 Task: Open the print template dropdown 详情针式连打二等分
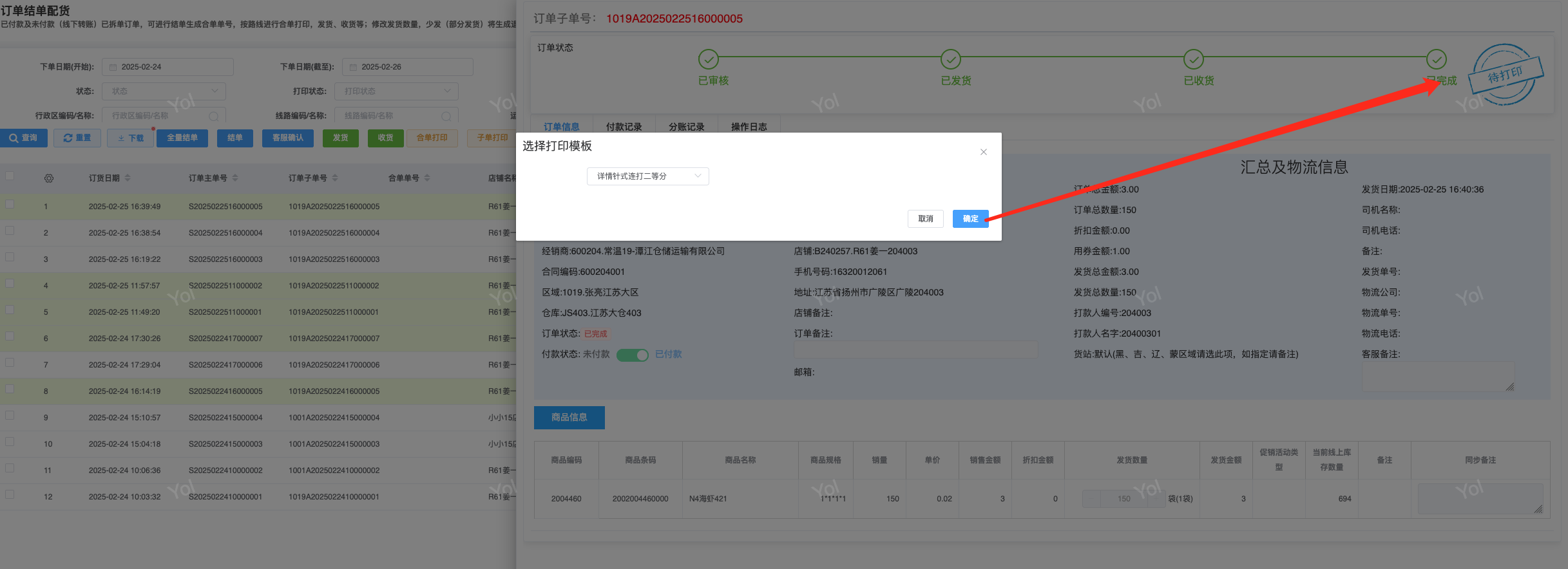[x=647, y=176]
